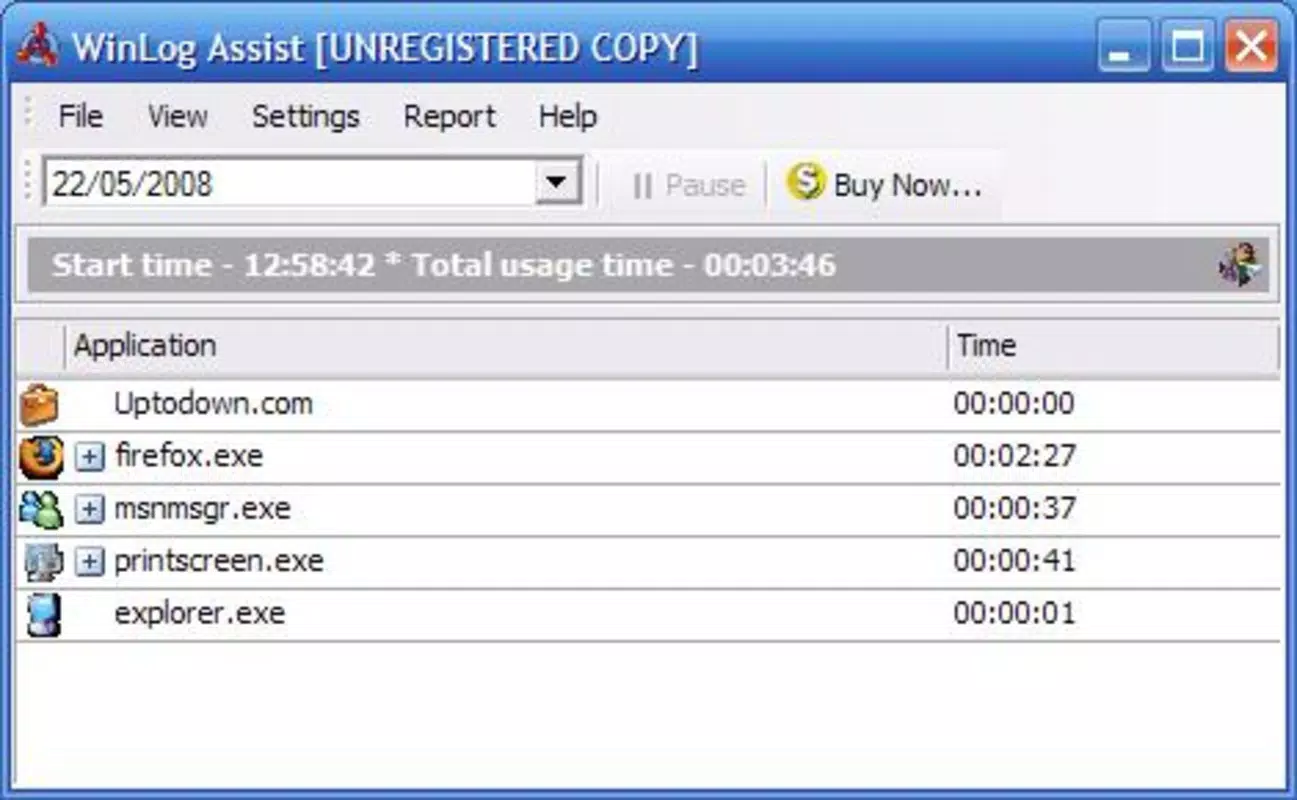Viewport: 1297px width, 800px height.
Task: Select the firefox.exe label
Action: pyautogui.click(x=189, y=456)
